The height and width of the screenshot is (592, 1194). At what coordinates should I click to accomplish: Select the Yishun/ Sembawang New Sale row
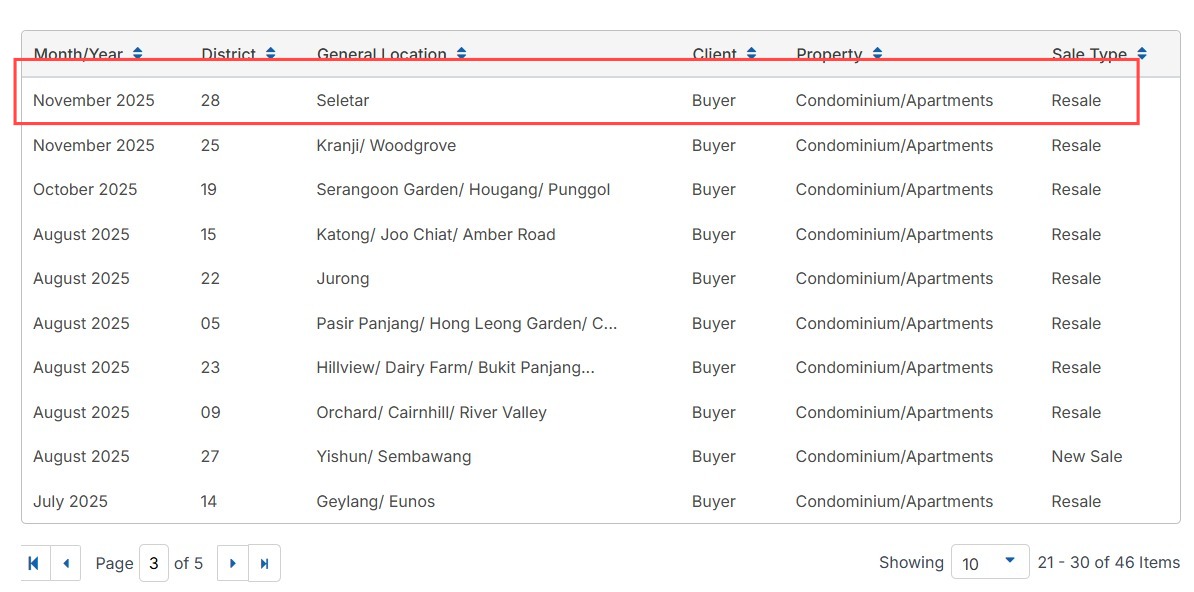601,457
